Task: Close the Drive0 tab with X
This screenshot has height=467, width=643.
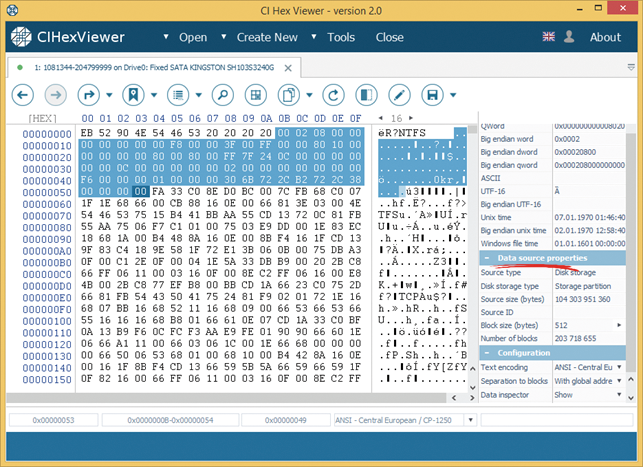Action: 288,68
